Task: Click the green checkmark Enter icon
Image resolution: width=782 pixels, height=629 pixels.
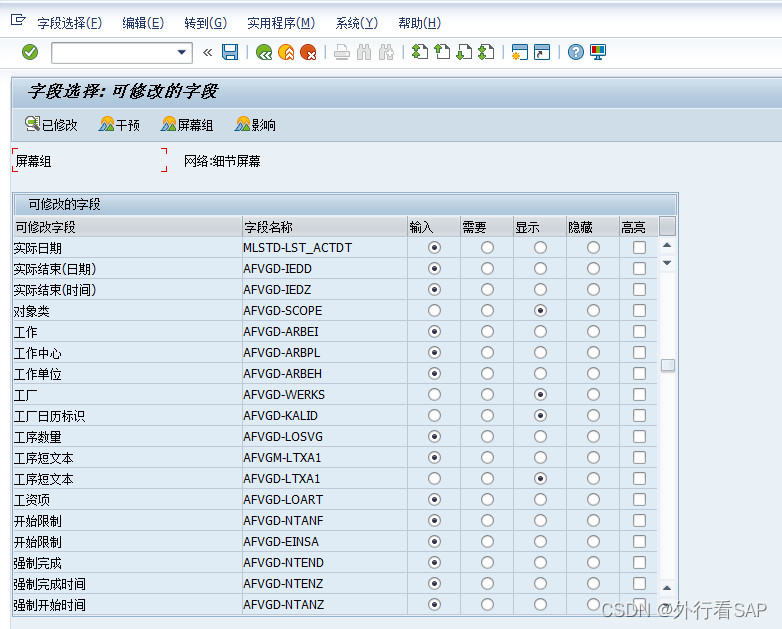Action: [x=30, y=52]
